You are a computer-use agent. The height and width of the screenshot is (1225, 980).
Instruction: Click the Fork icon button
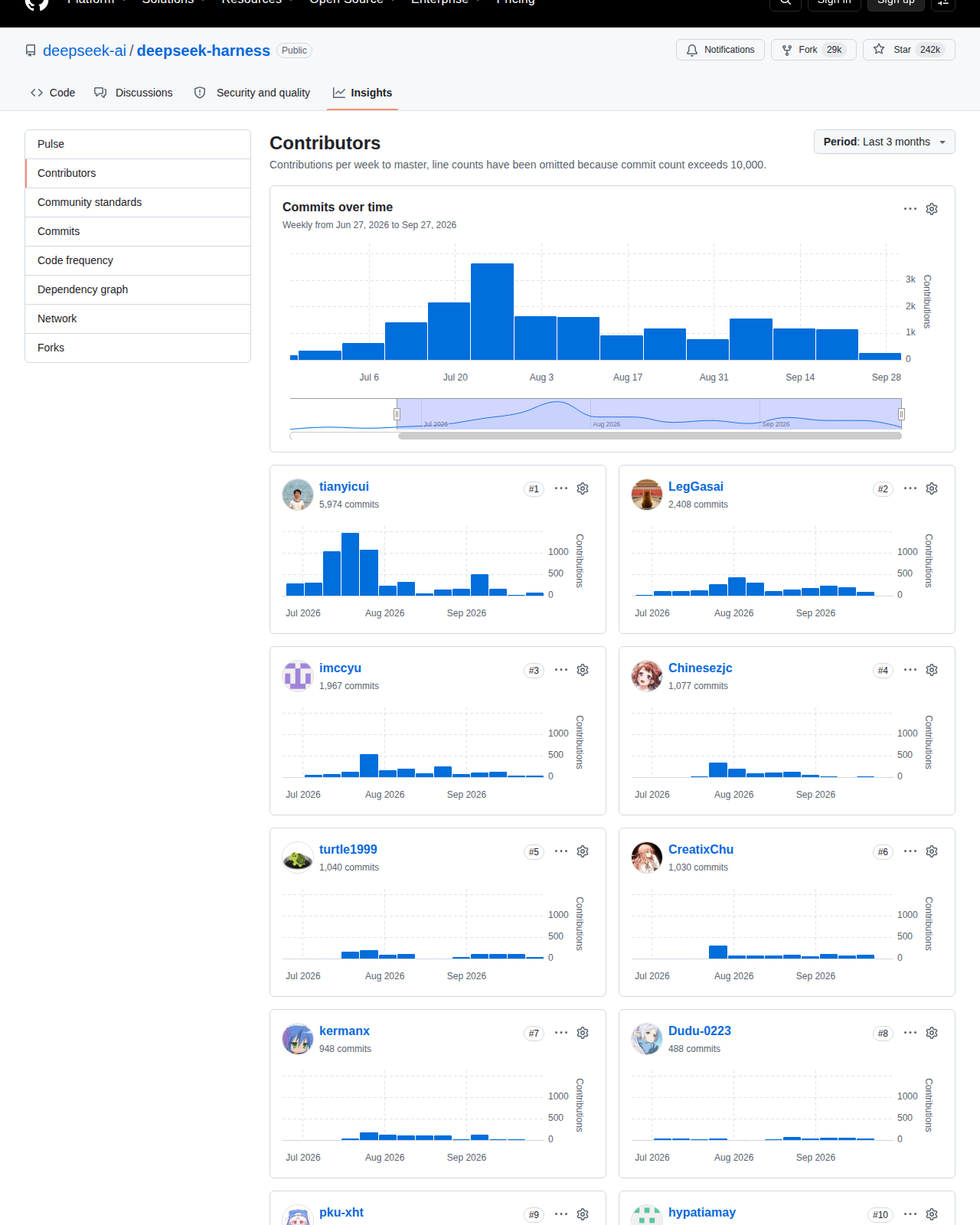pos(787,50)
